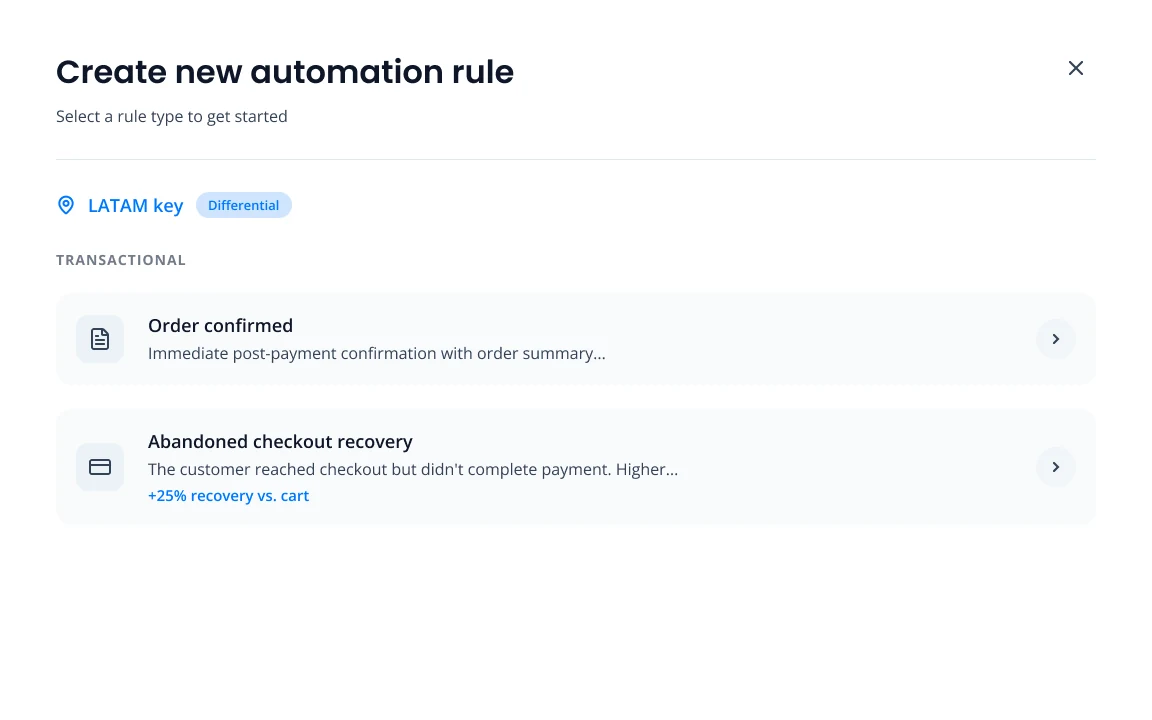Choose the Abandoned checkout recovery title
The image size is (1152, 720).
280,442
